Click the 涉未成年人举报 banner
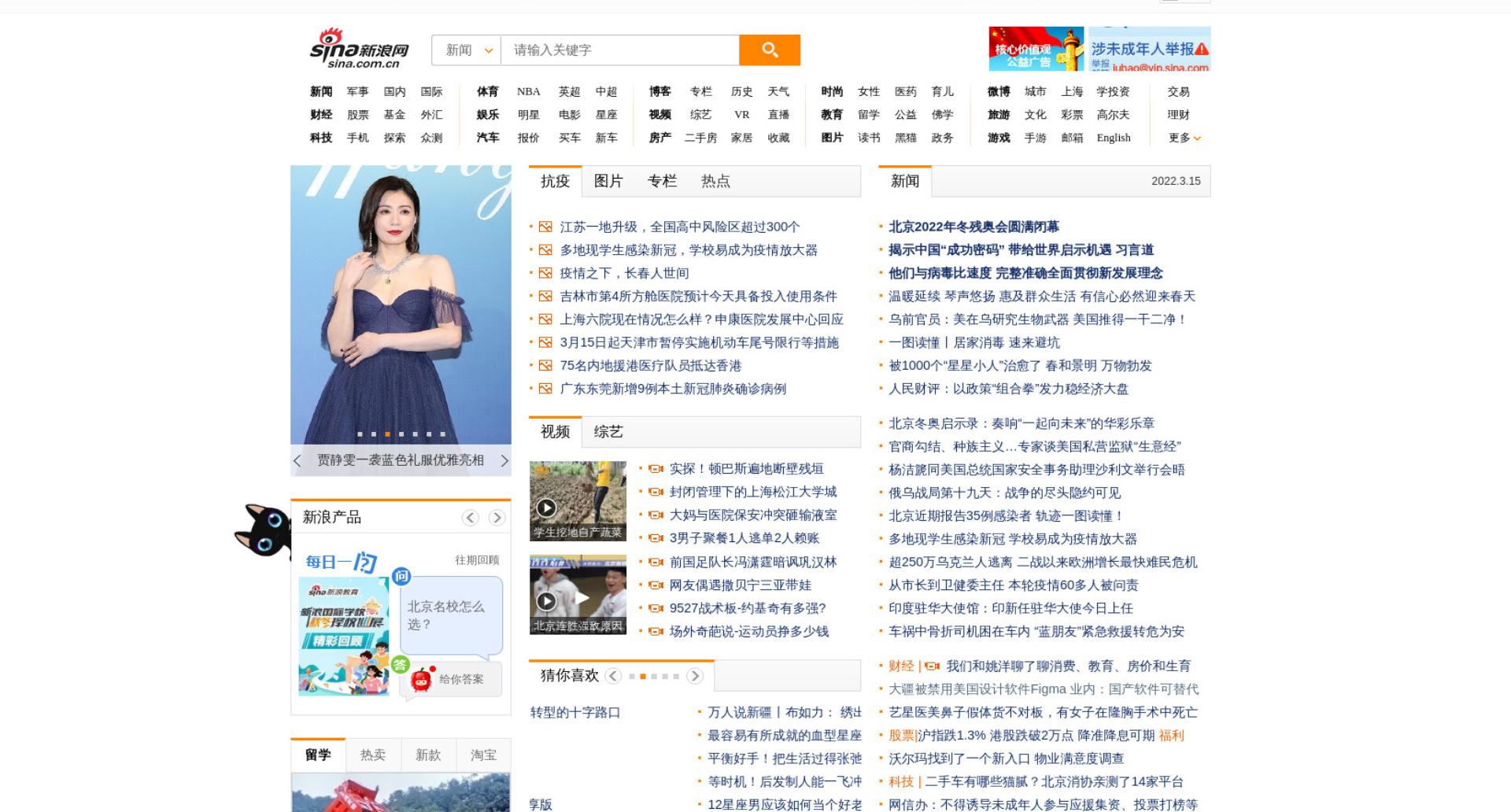1511x812 pixels. click(1149, 49)
